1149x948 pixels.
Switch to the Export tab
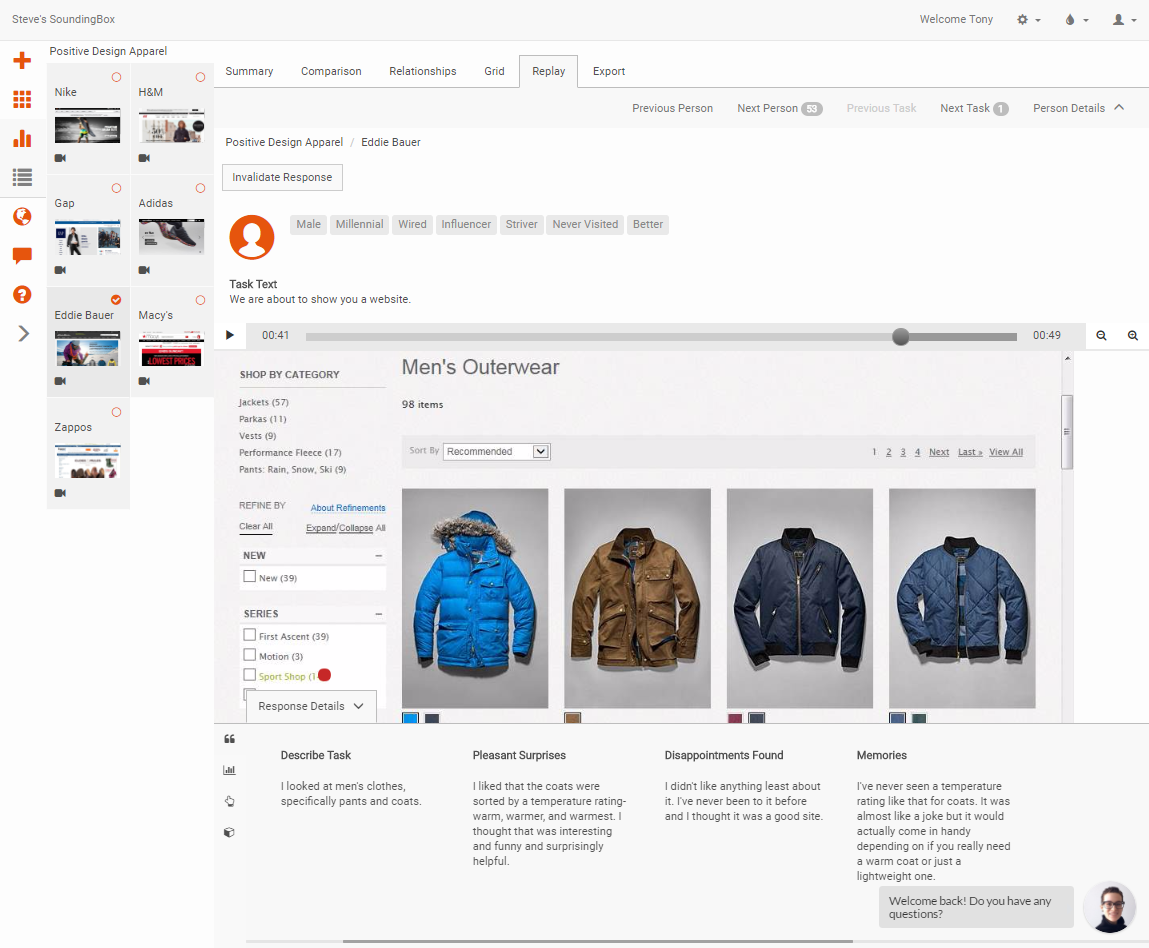(x=609, y=71)
